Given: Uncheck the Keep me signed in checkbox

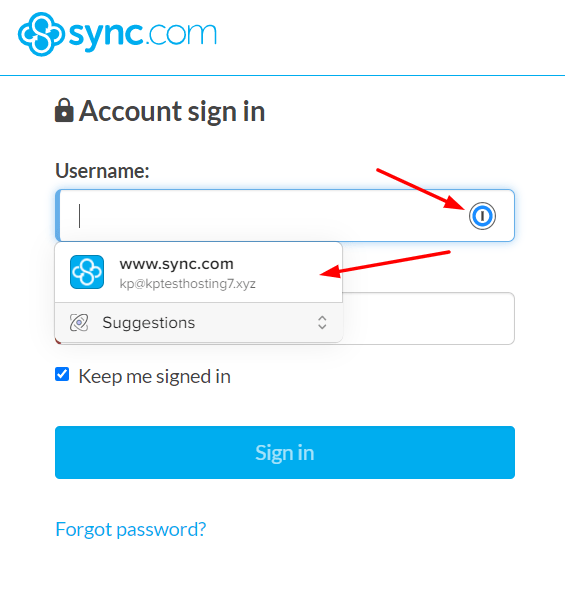Looking at the screenshot, I should [x=62, y=375].
